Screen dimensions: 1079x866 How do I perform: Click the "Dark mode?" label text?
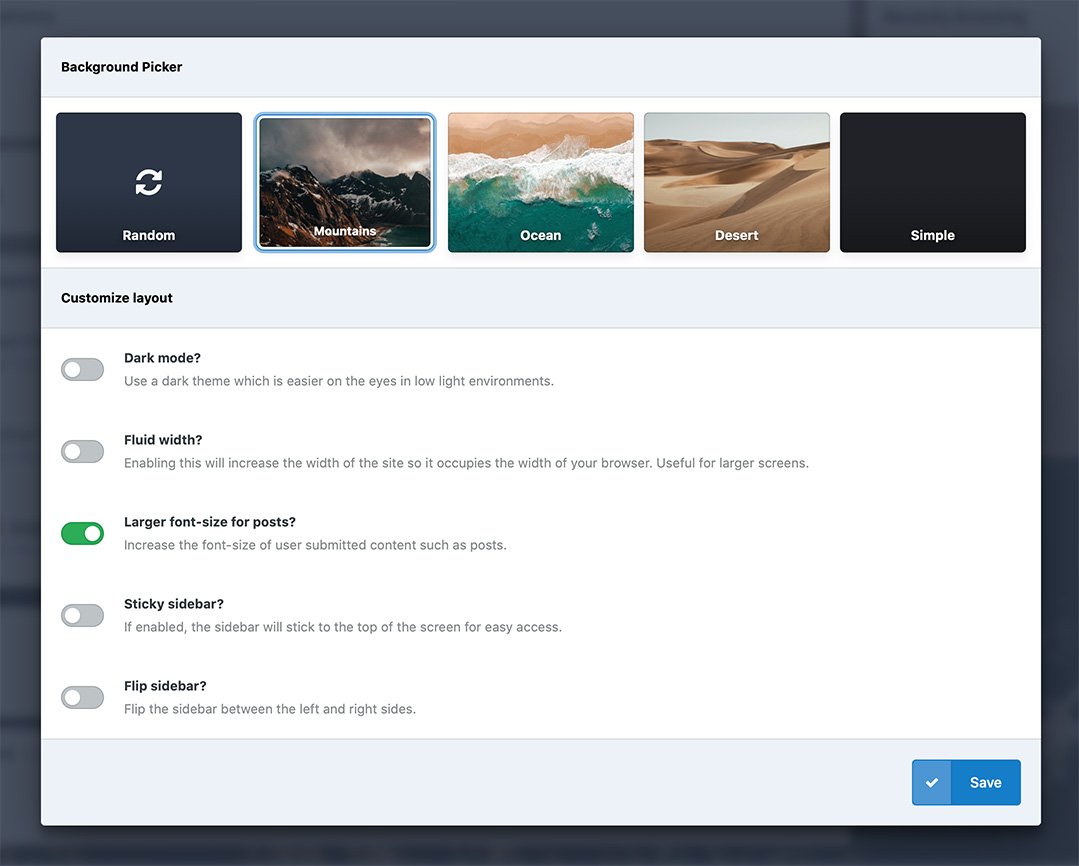[x=163, y=358]
